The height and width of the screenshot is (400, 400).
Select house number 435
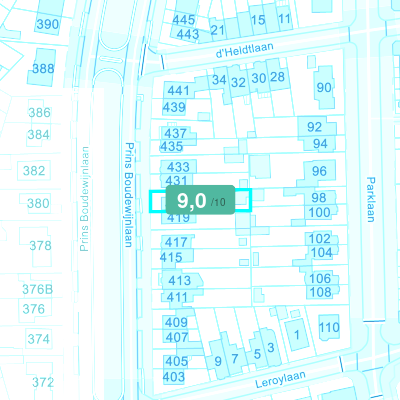[x=171, y=146]
